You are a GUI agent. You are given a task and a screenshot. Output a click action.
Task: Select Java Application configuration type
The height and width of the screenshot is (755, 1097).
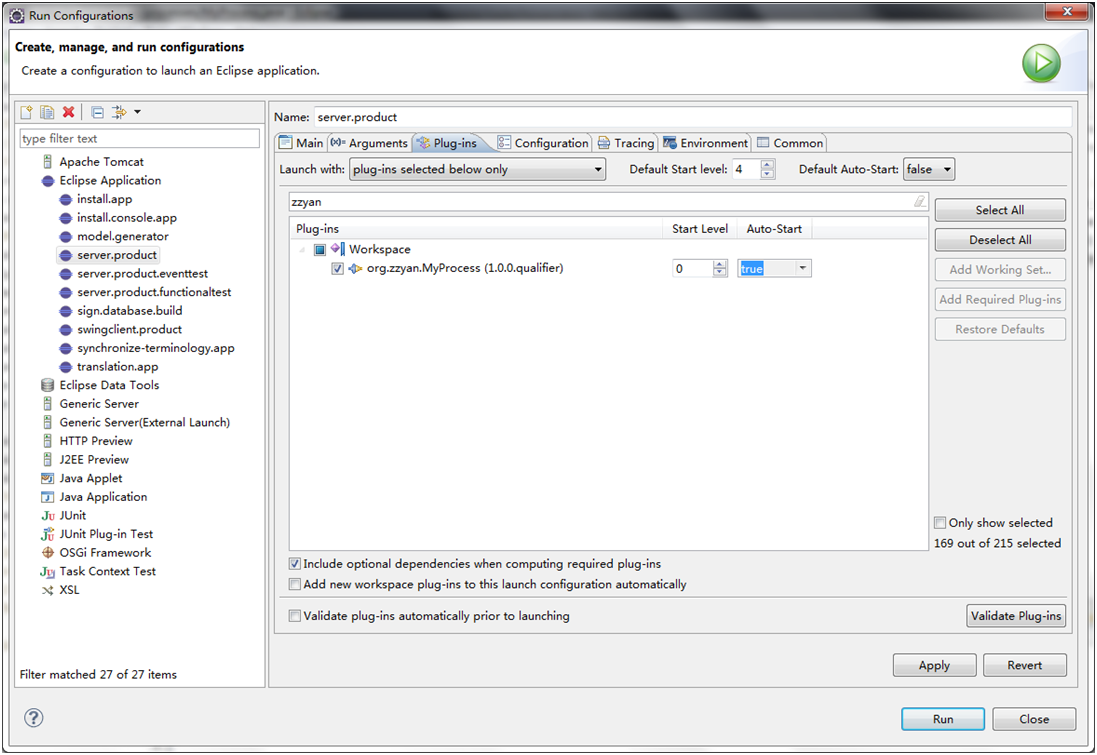pyautogui.click(x=103, y=497)
